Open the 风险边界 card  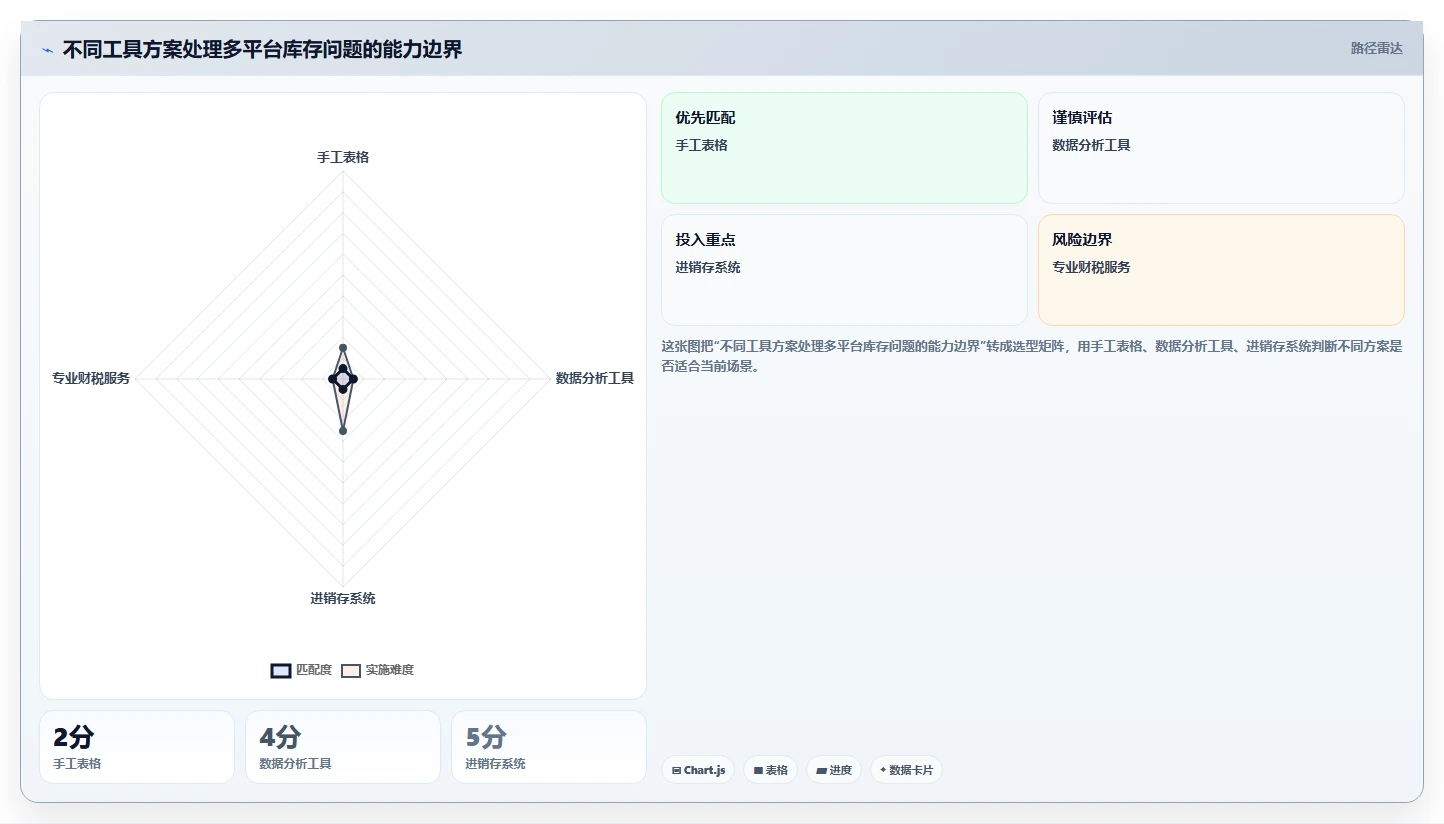(x=1221, y=270)
